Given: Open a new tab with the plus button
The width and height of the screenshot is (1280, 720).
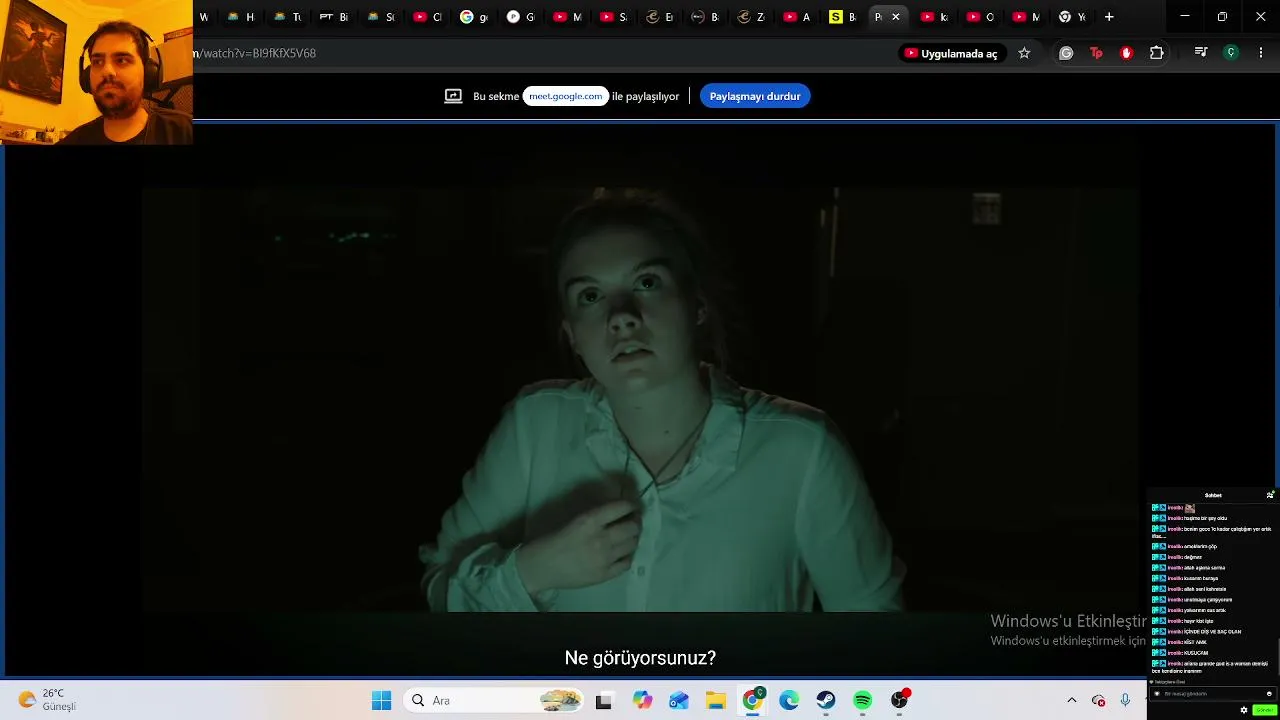Looking at the screenshot, I should [1109, 17].
